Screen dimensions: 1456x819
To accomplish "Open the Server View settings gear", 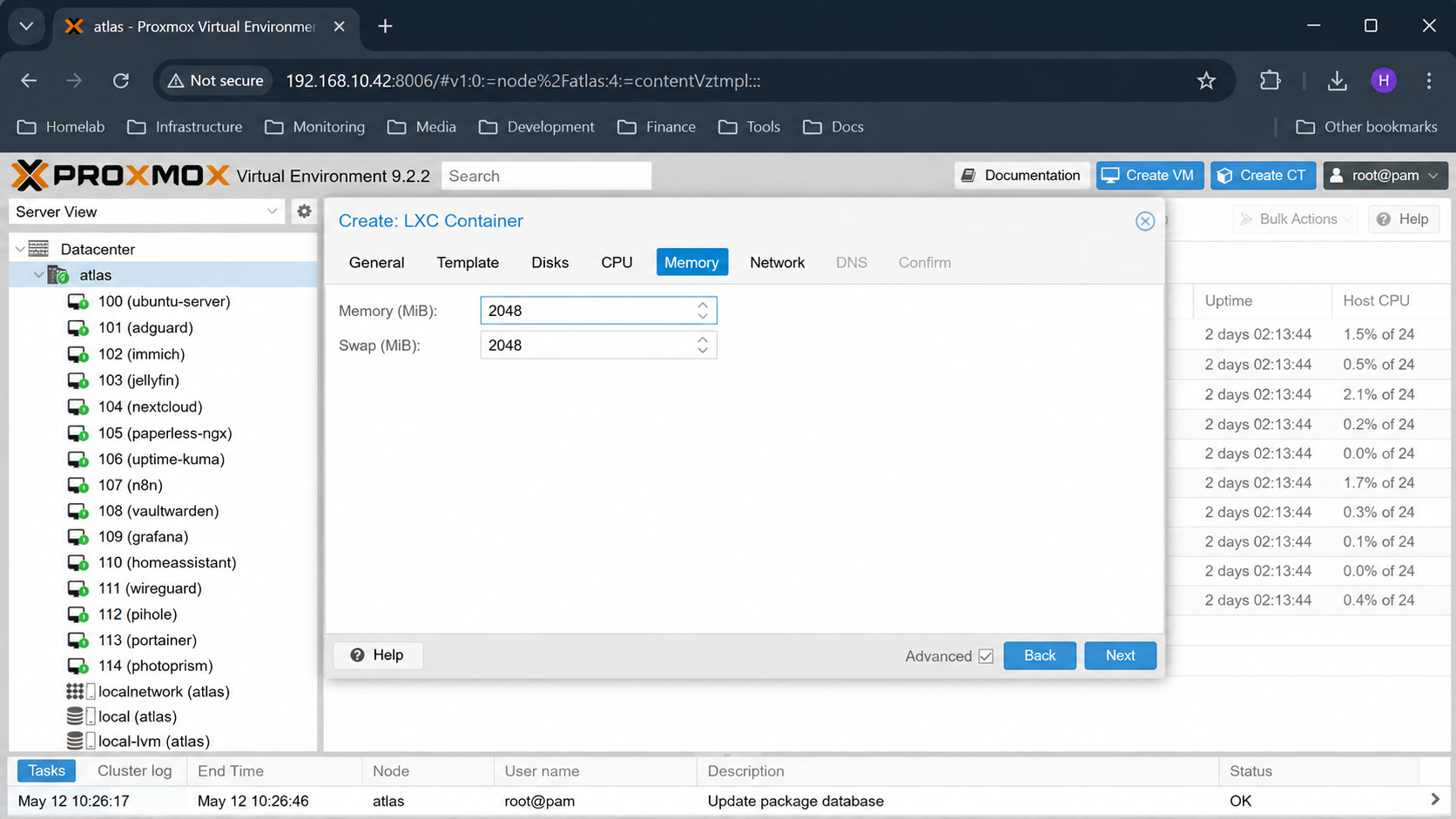I will 304,211.
